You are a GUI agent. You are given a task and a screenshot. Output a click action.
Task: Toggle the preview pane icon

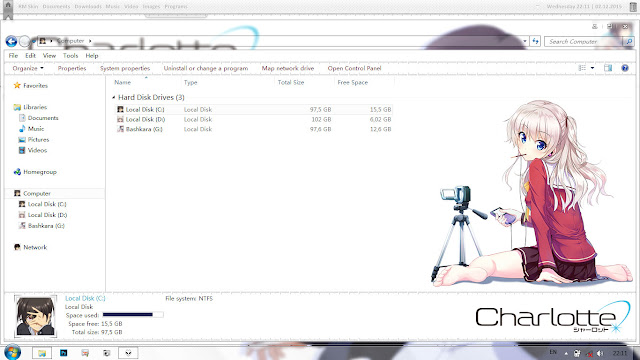click(608, 68)
